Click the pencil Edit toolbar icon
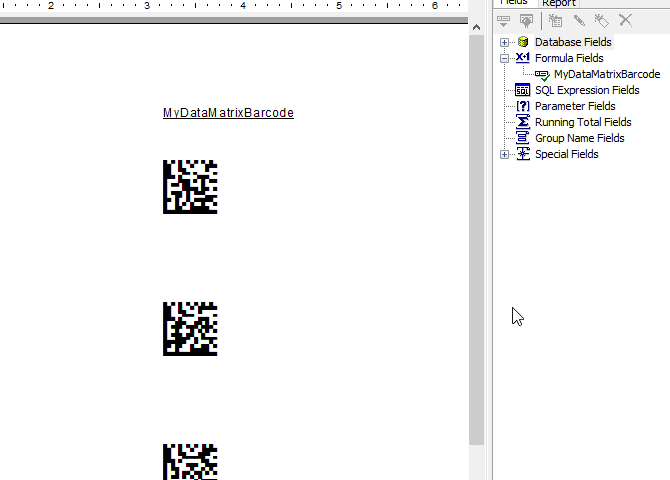This screenshot has height=480, width=670. click(579, 21)
